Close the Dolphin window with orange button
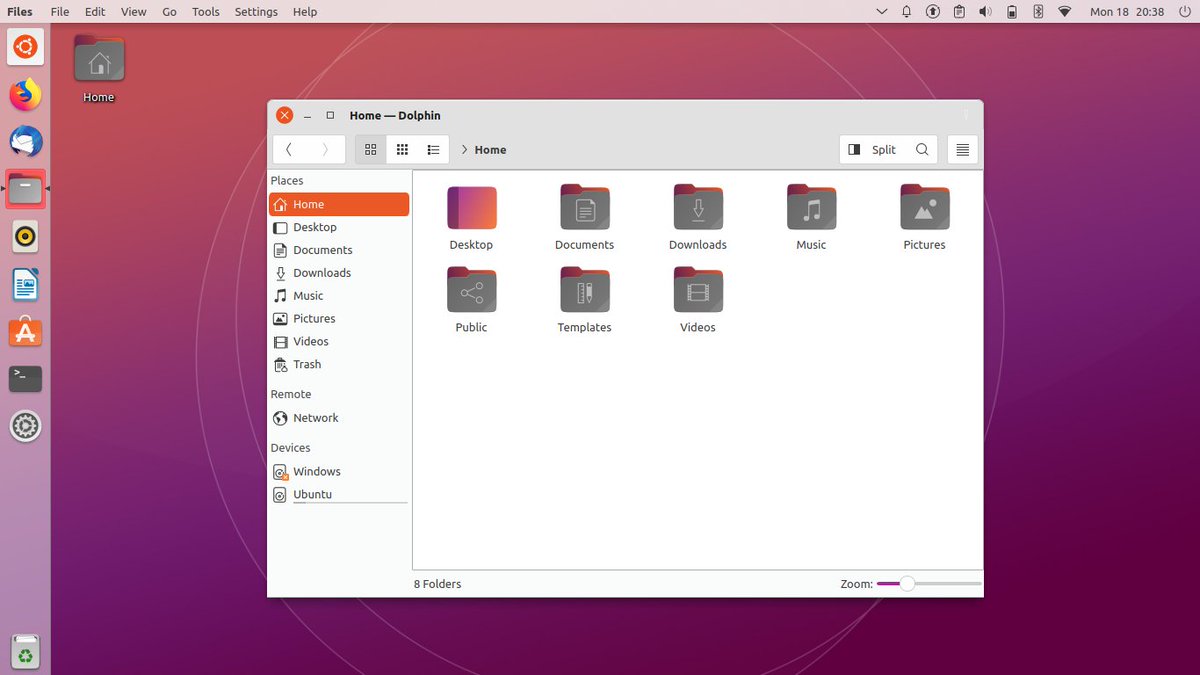 pos(284,115)
